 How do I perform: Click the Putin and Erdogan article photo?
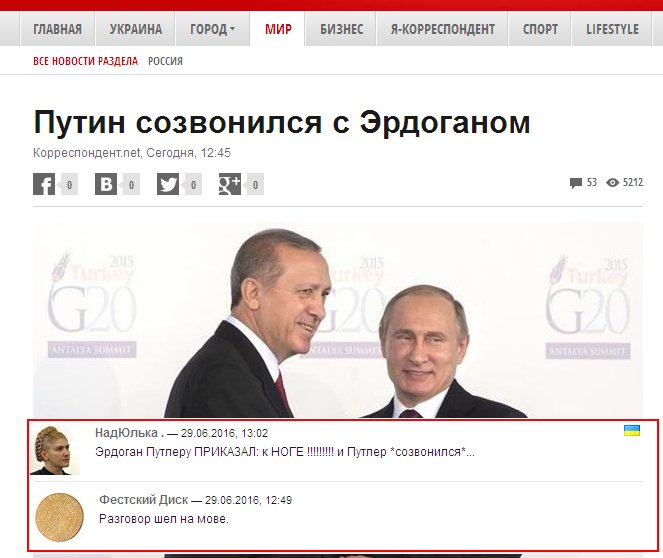(337, 320)
